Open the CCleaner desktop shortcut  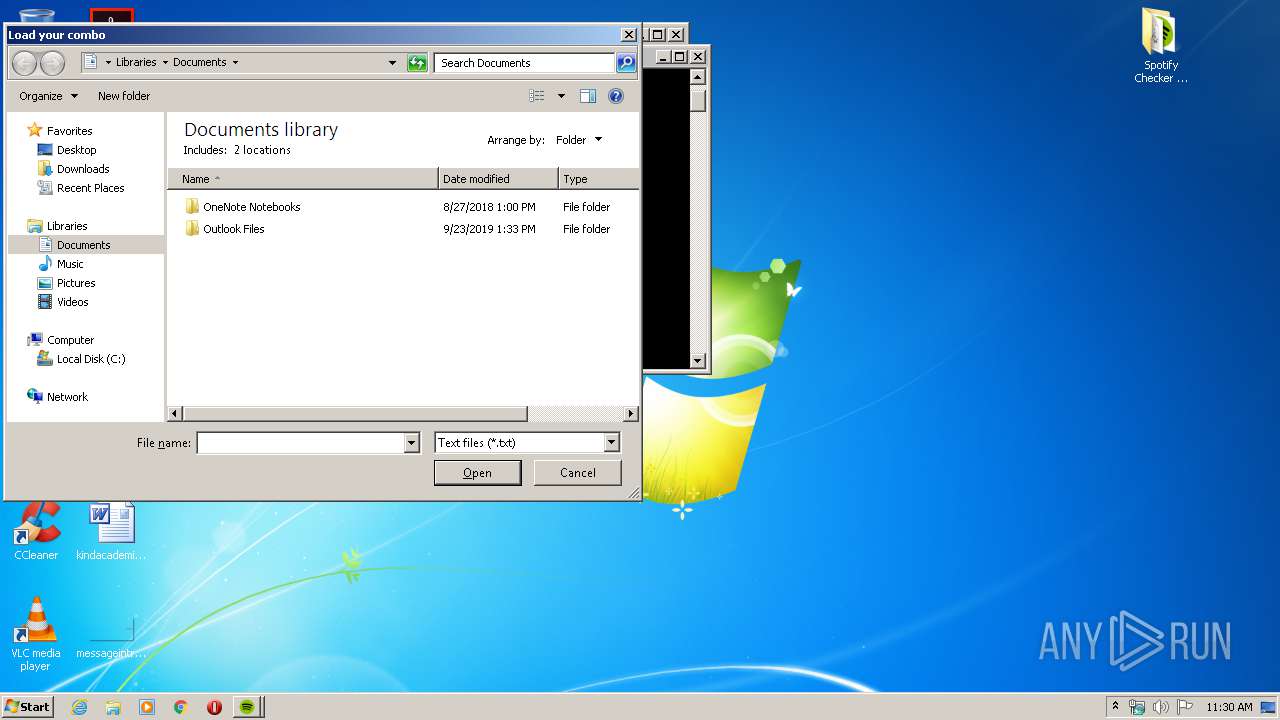click(x=36, y=531)
